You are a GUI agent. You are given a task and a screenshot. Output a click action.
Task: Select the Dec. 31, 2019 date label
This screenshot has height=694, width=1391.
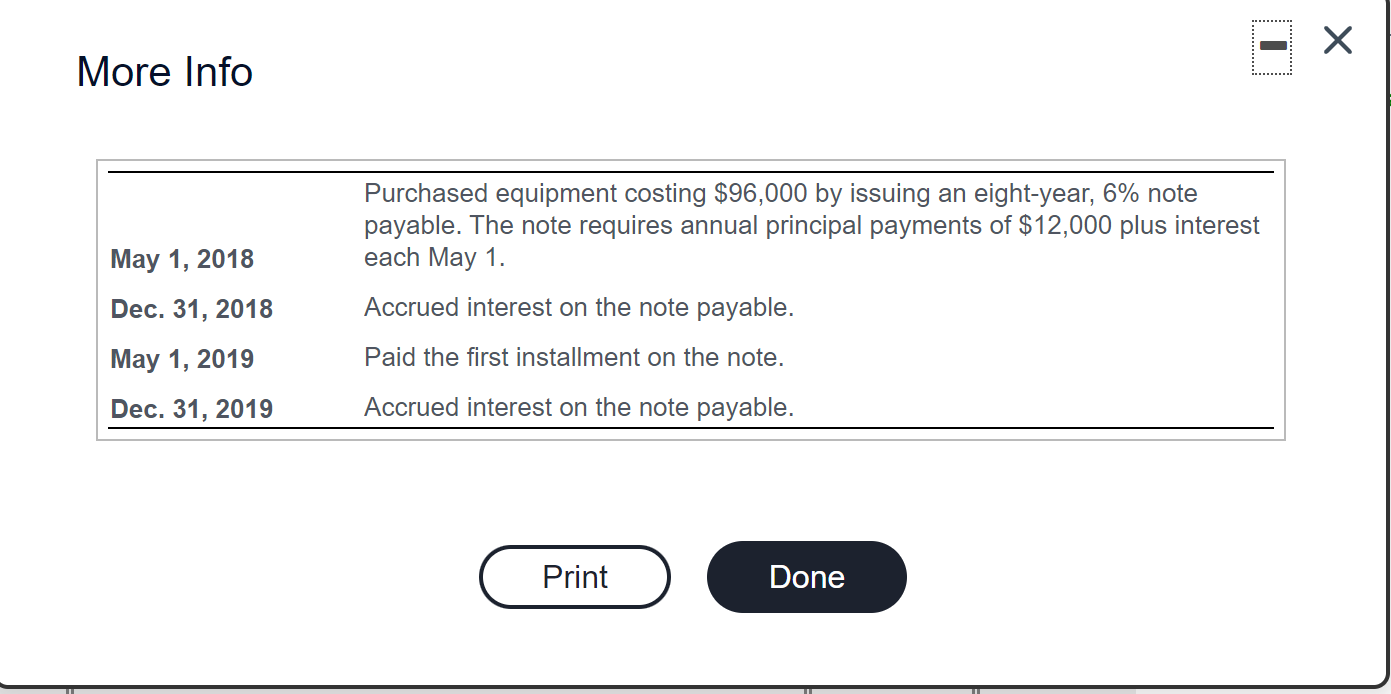pos(191,408)
